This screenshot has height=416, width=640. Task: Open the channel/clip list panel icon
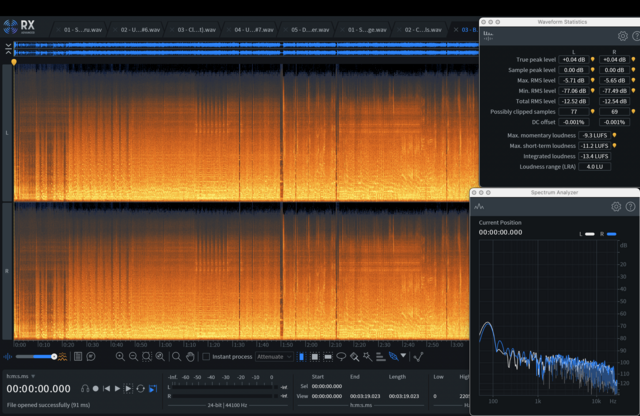[78, 356]
